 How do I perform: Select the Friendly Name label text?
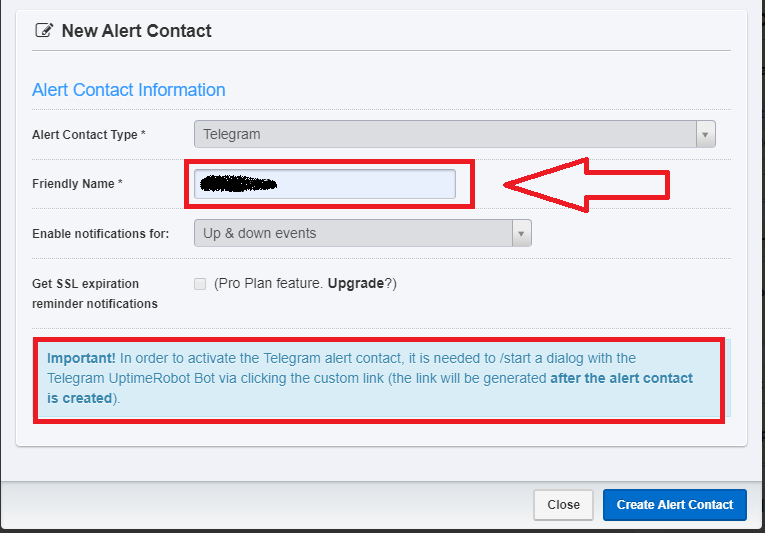pos(77,184)
